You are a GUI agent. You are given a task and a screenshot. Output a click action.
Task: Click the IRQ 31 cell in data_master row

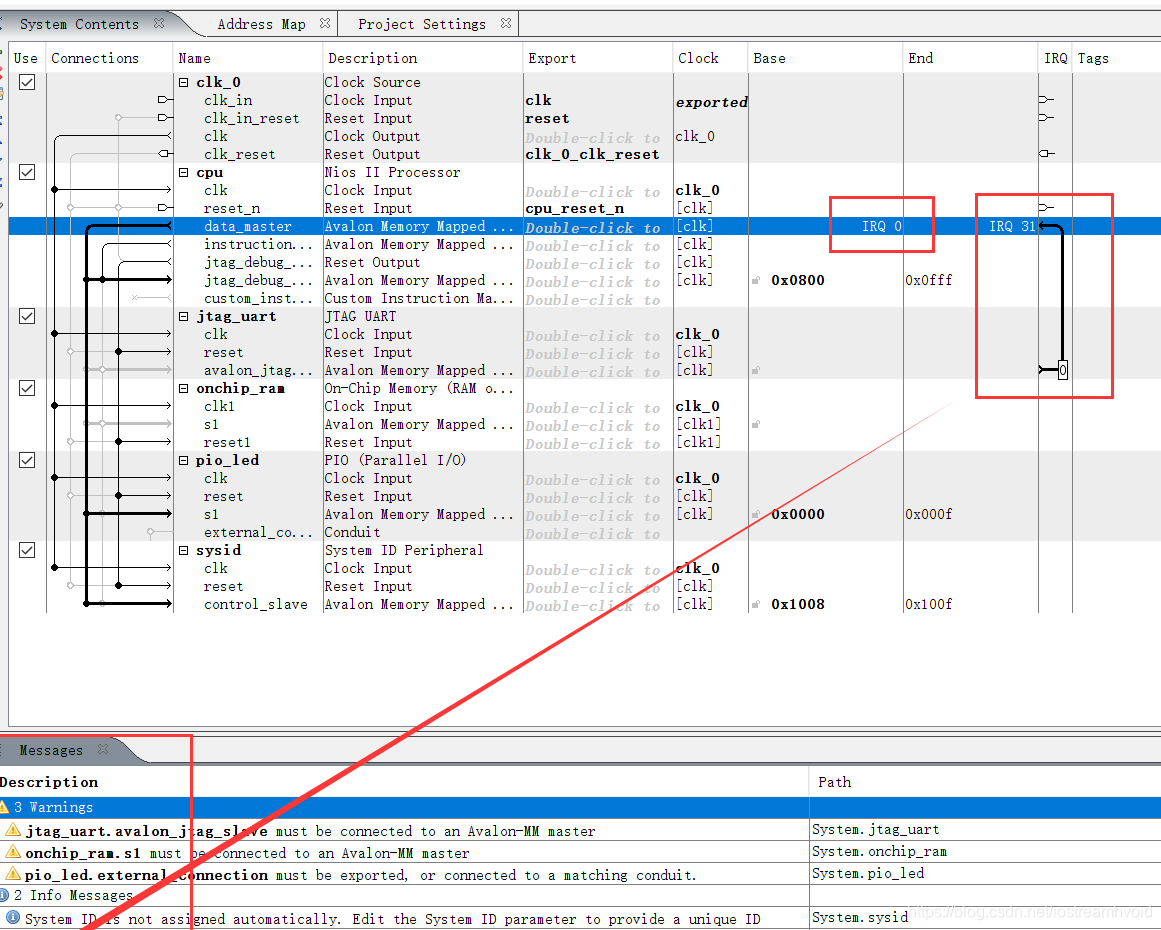1011,226
